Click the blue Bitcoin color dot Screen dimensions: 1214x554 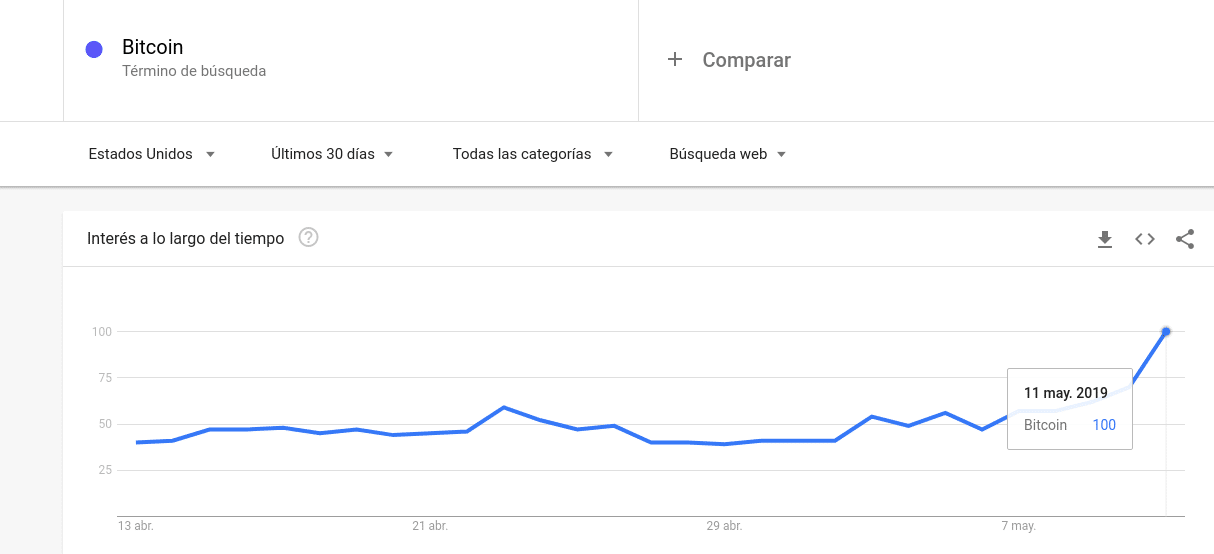94,49
